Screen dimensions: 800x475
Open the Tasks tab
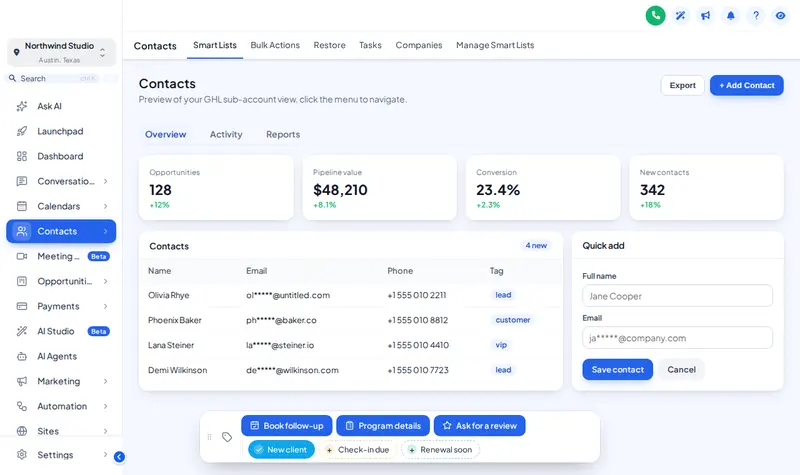370,45
